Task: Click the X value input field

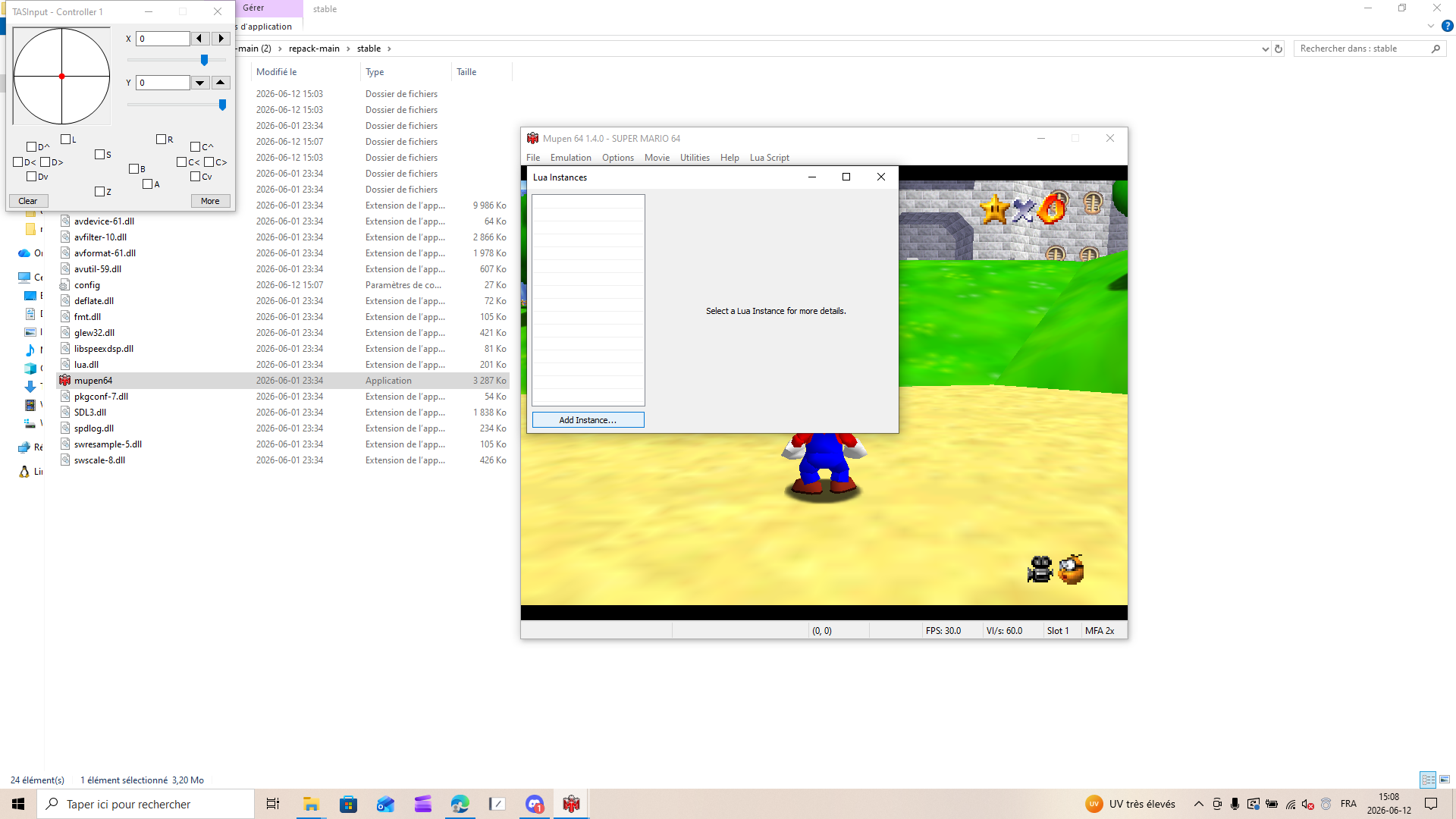Action: (x=163, y=39)
